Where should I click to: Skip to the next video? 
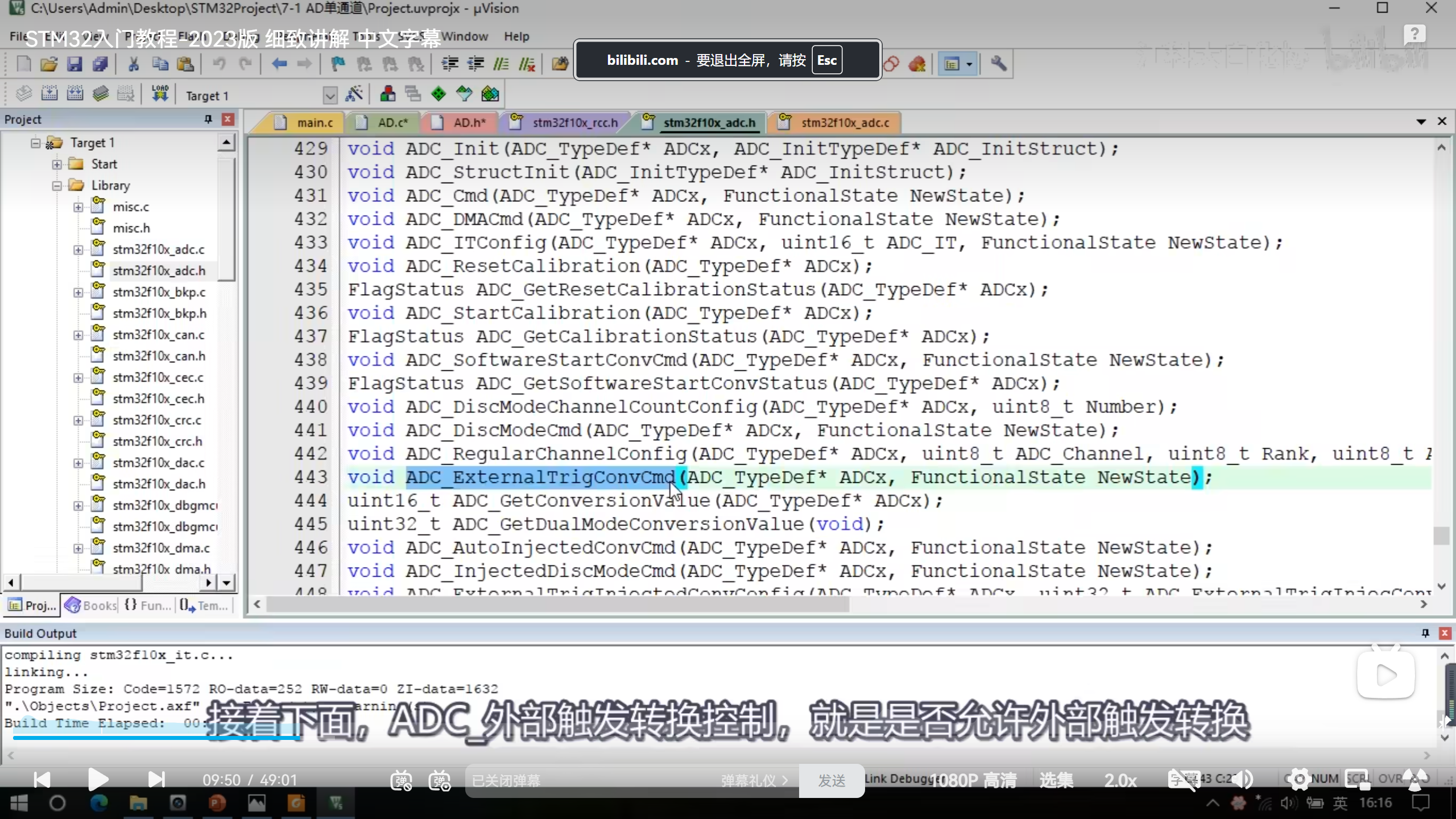point(156,780)
